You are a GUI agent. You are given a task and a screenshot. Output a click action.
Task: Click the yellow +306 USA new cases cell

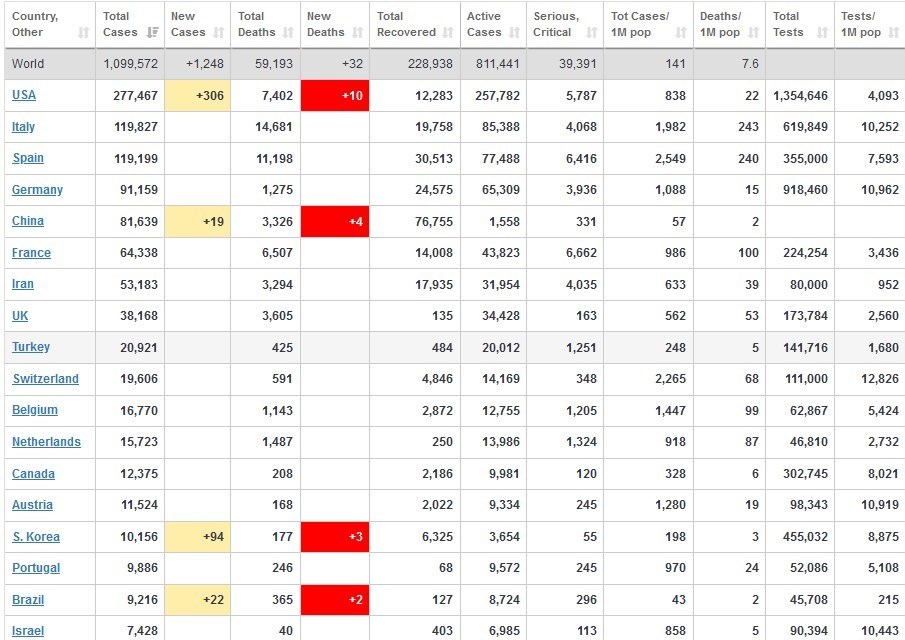[198, 95]
